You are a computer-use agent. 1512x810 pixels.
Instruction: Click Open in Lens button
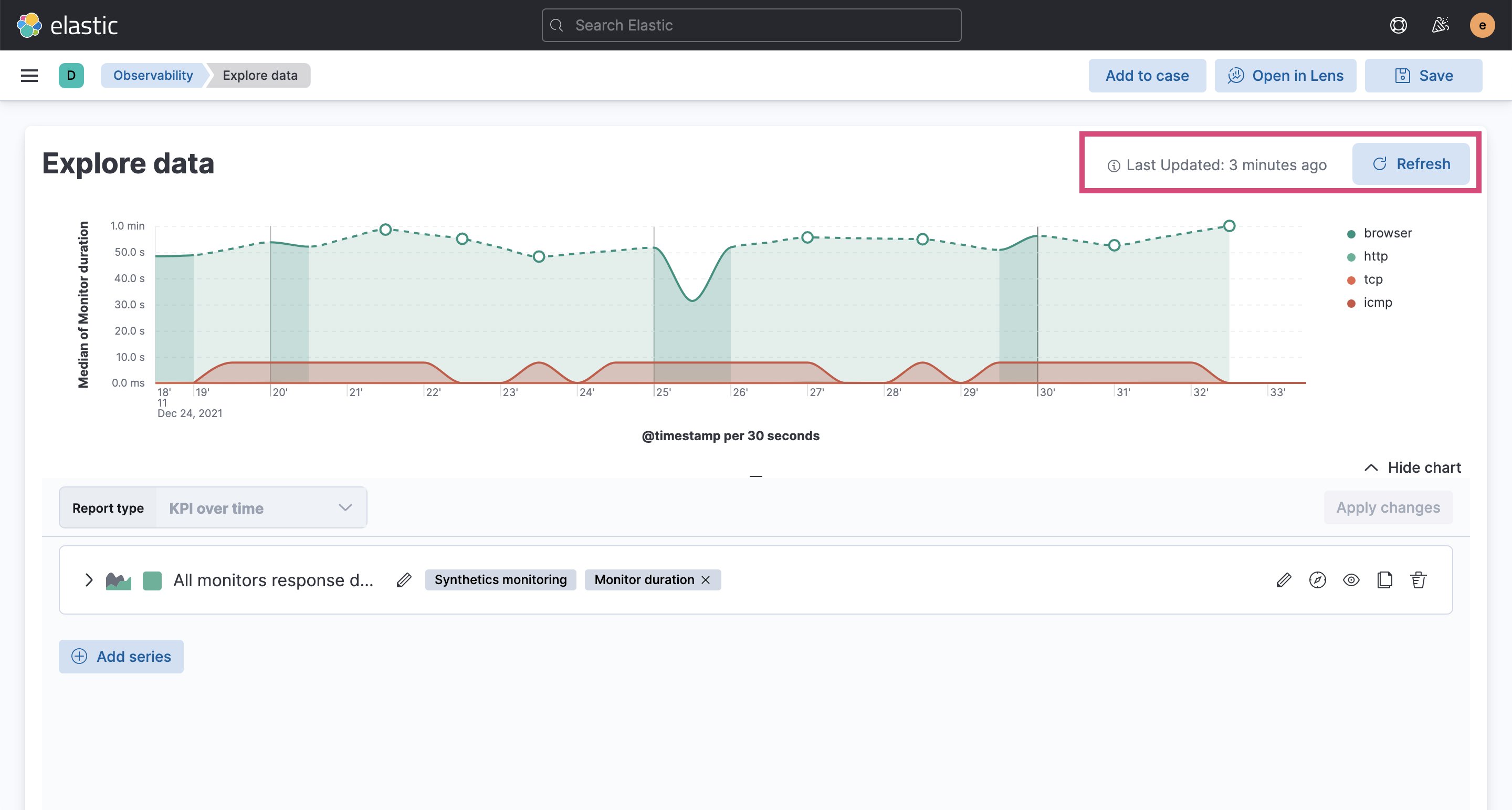tap(1285, 76)
